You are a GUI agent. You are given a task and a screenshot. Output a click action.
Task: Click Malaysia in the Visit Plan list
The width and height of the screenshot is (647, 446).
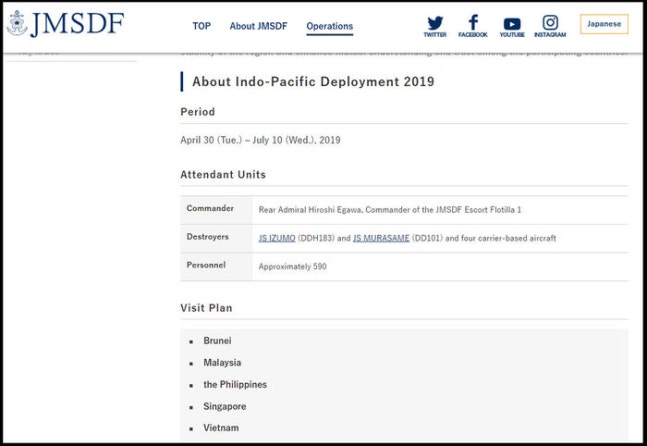tap(222, 363)
